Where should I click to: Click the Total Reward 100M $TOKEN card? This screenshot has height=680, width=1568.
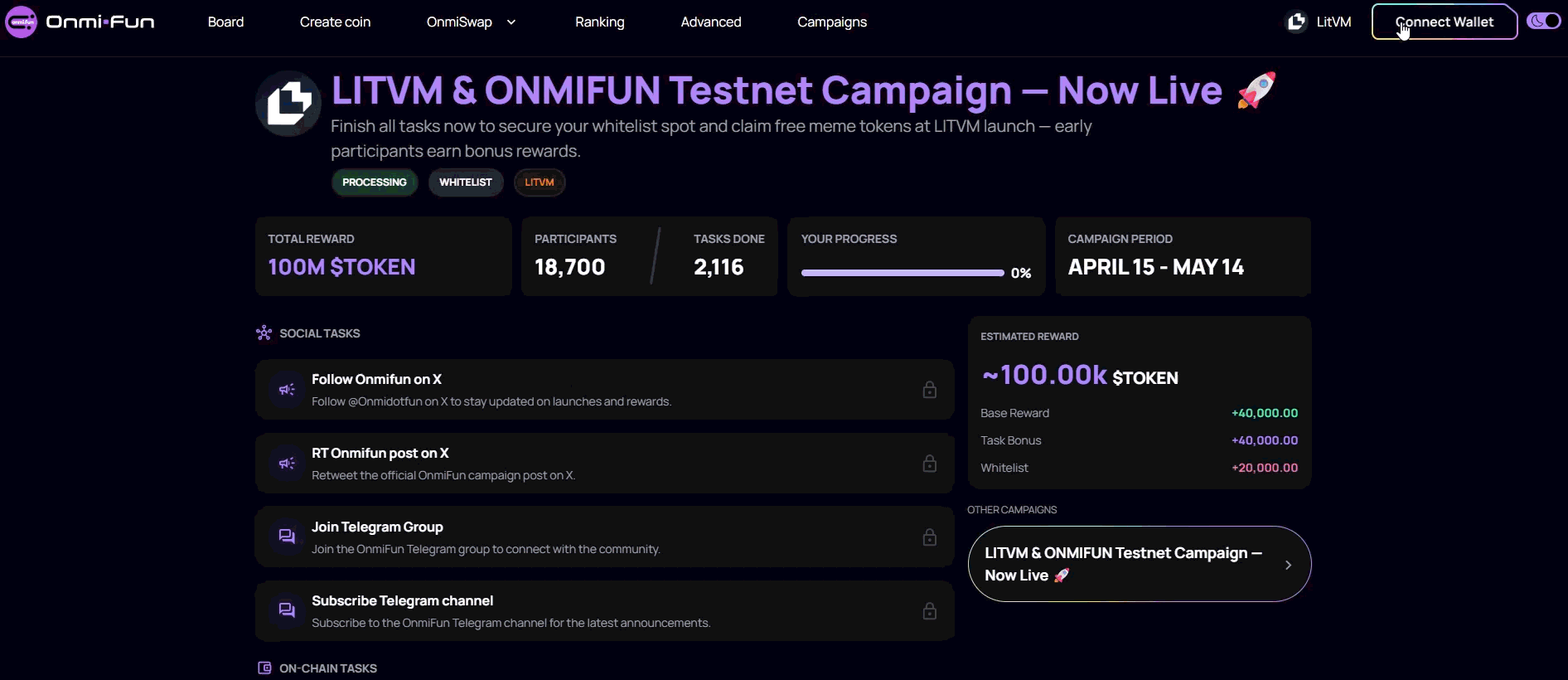[383, 256]
